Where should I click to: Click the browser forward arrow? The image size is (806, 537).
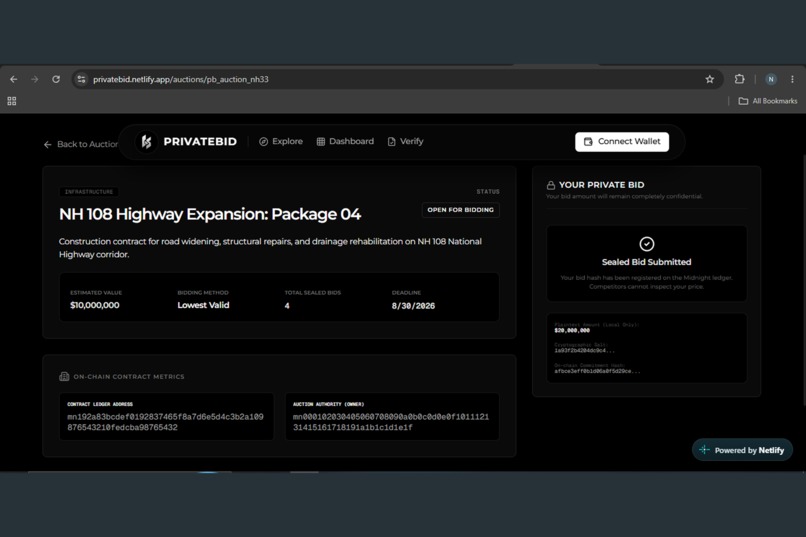click(x=34, y=79)
